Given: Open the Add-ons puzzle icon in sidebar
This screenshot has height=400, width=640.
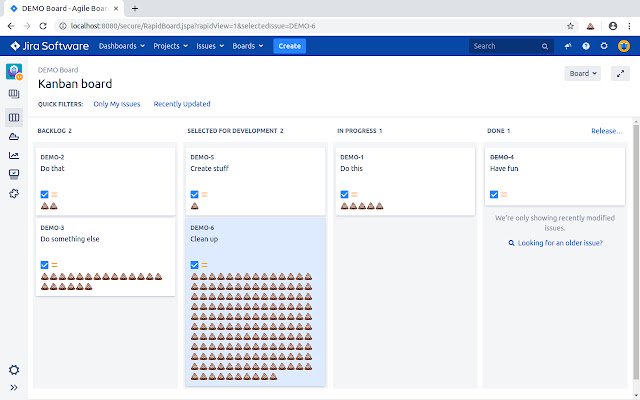Looking at the screenshot, I should click(14, 193).
